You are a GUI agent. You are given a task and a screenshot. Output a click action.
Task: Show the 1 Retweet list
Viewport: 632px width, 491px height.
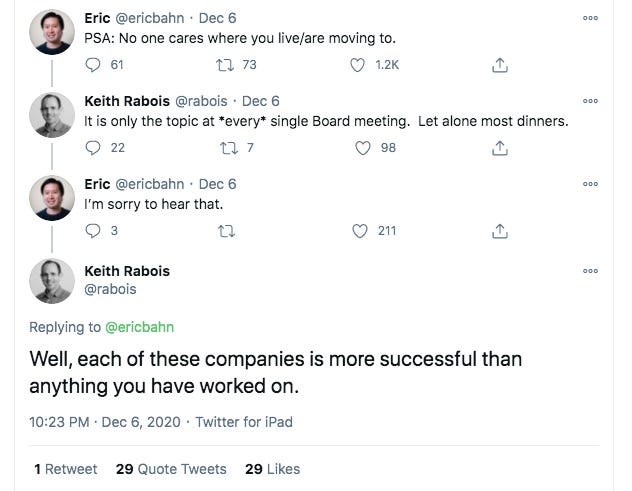(65, 469)
